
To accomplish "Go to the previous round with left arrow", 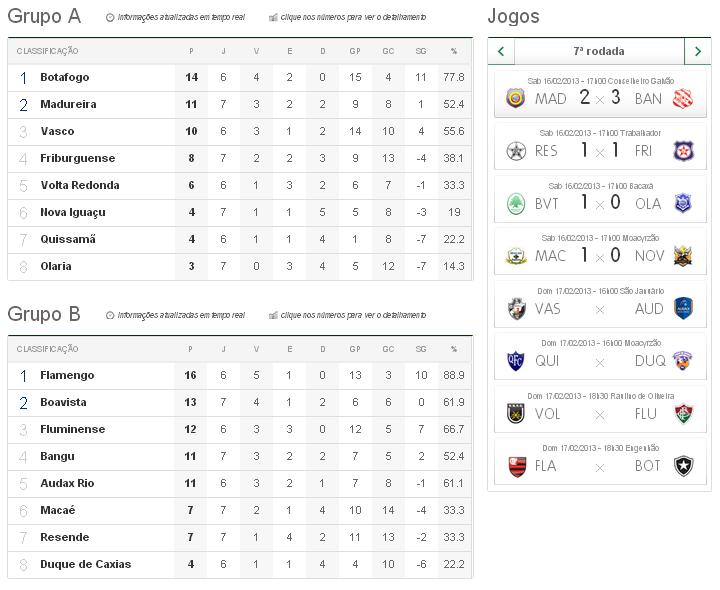I will pos(501,51).
